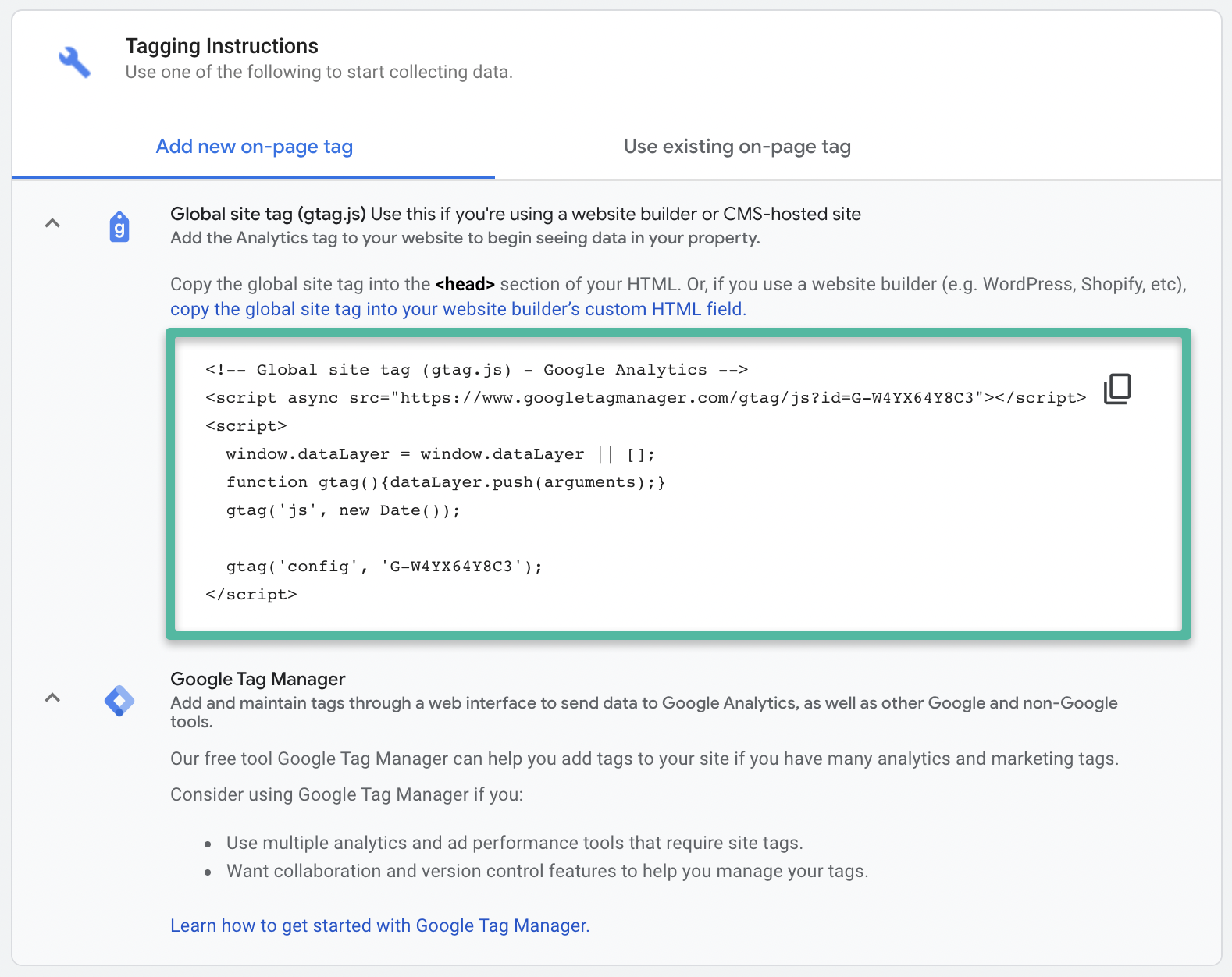This screenshot has height=977, width=1232.
Task: Click the Google Tag Manager heading
Action: click(x=258, y=679)
